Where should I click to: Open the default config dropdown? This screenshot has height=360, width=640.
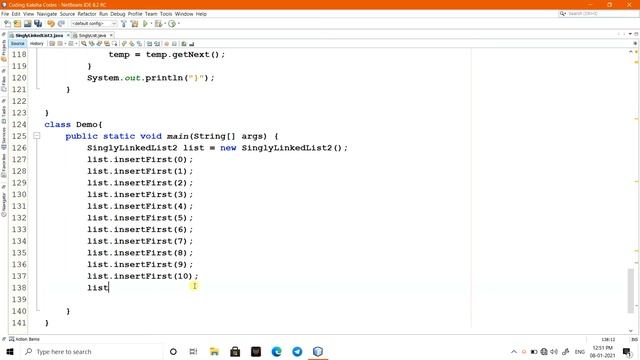[94, 24]
